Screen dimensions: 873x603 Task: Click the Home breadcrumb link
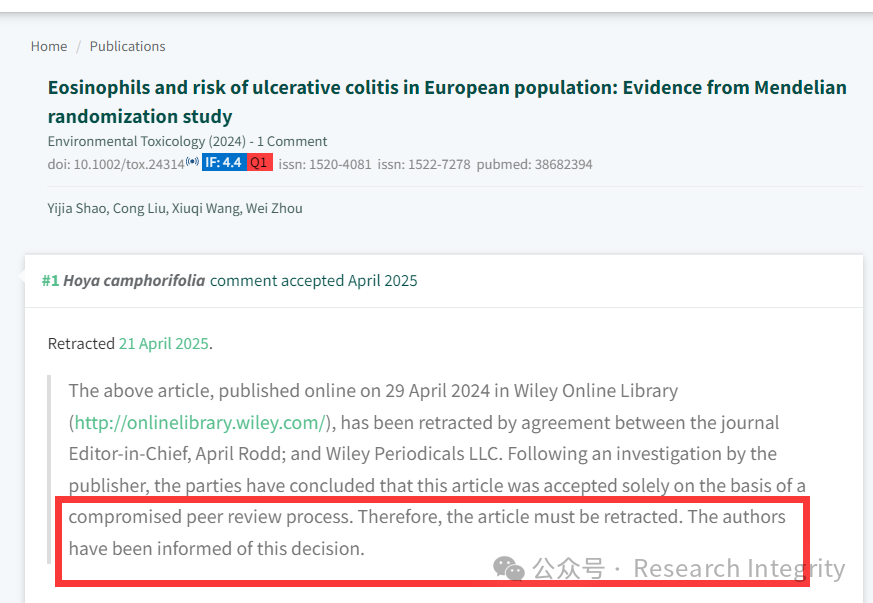[x=49, y=46]
